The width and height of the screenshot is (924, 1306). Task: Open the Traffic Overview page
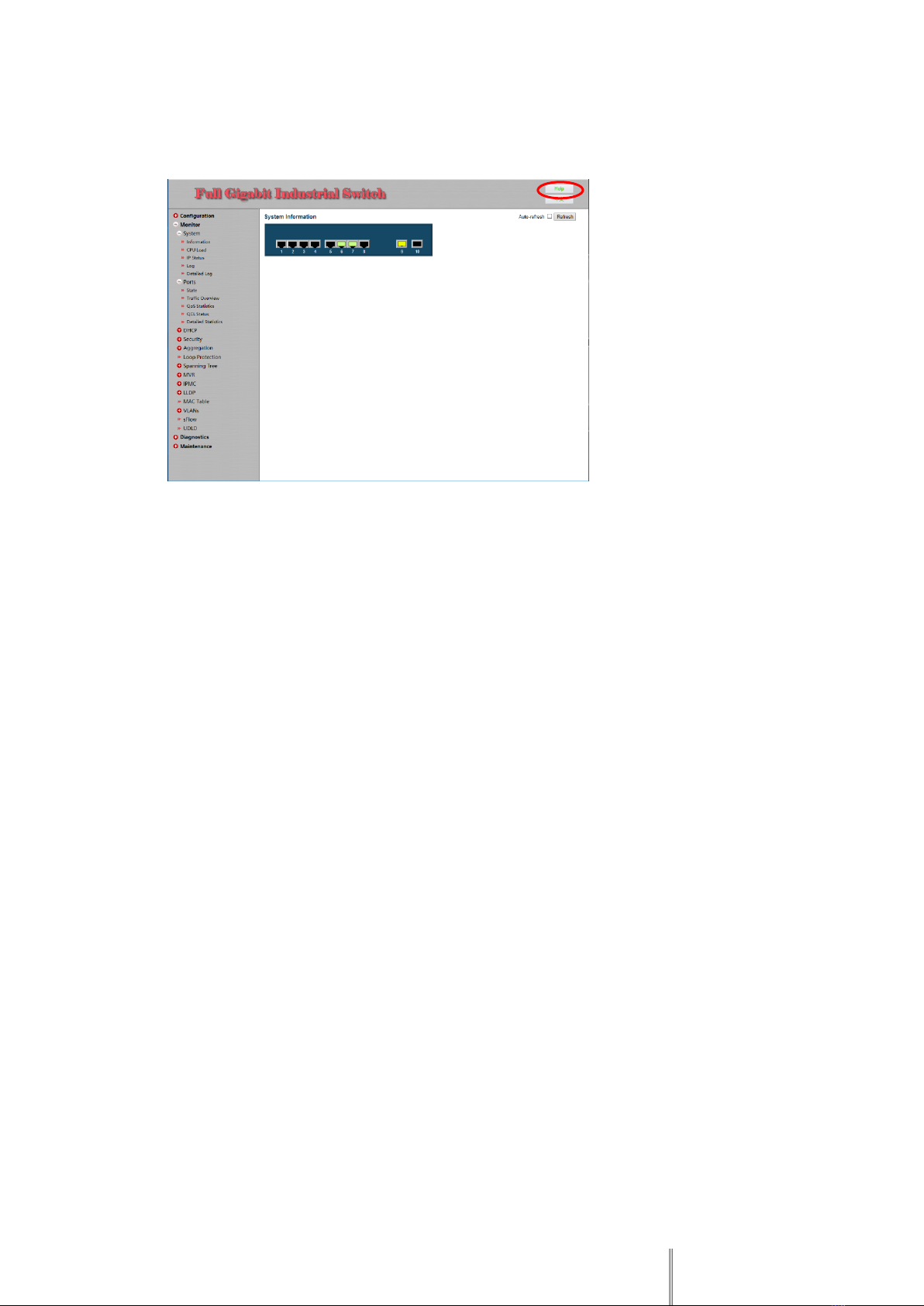(x=202, y=298)
